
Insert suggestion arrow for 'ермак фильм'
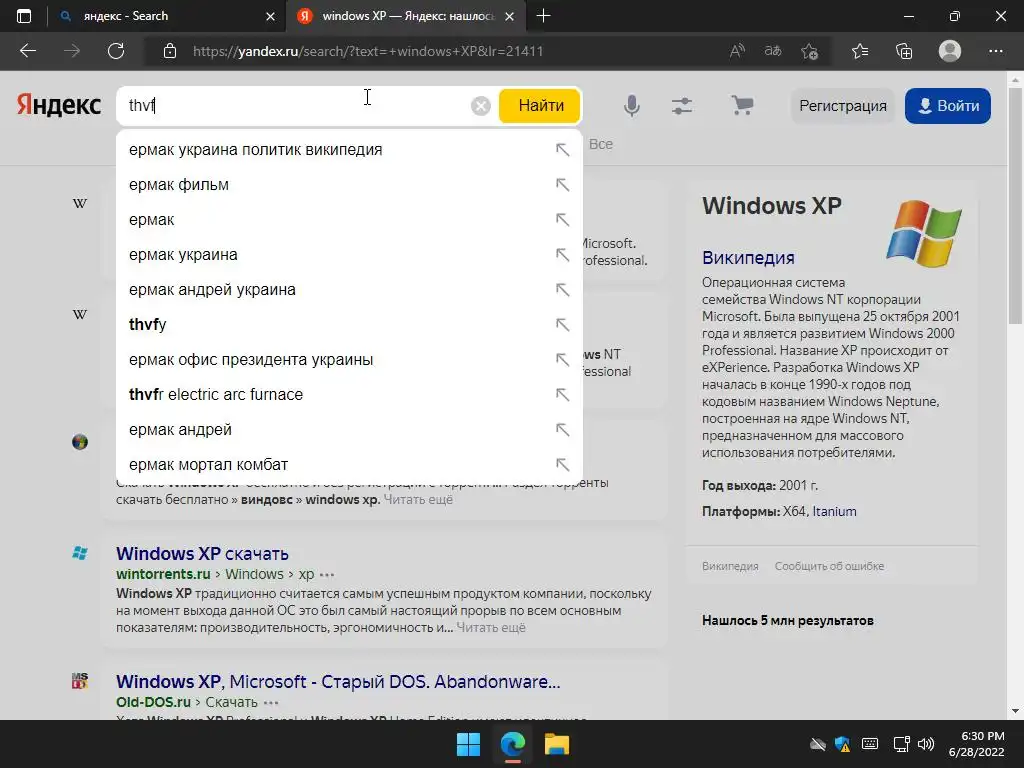pyautogui.click(x=562, y=185)
